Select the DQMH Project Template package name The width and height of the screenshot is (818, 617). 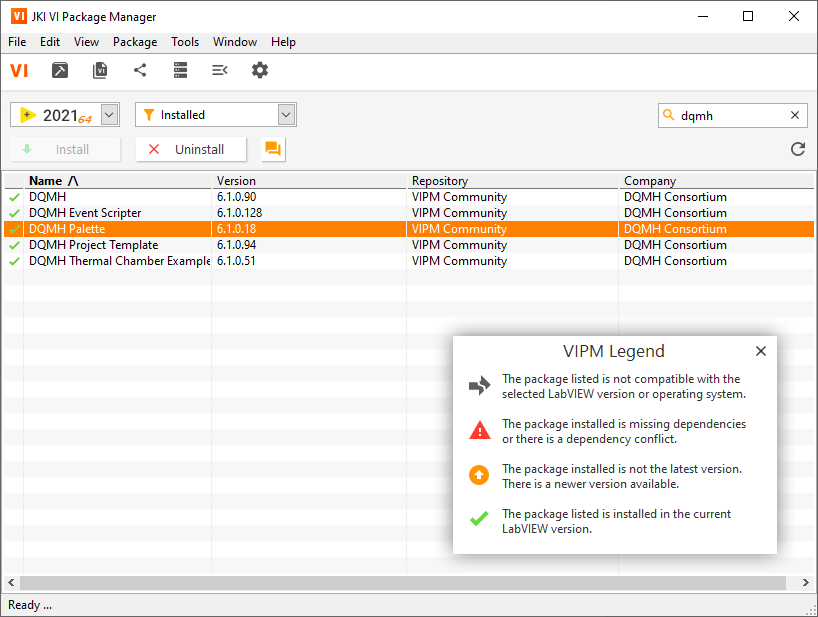(93, 245)
